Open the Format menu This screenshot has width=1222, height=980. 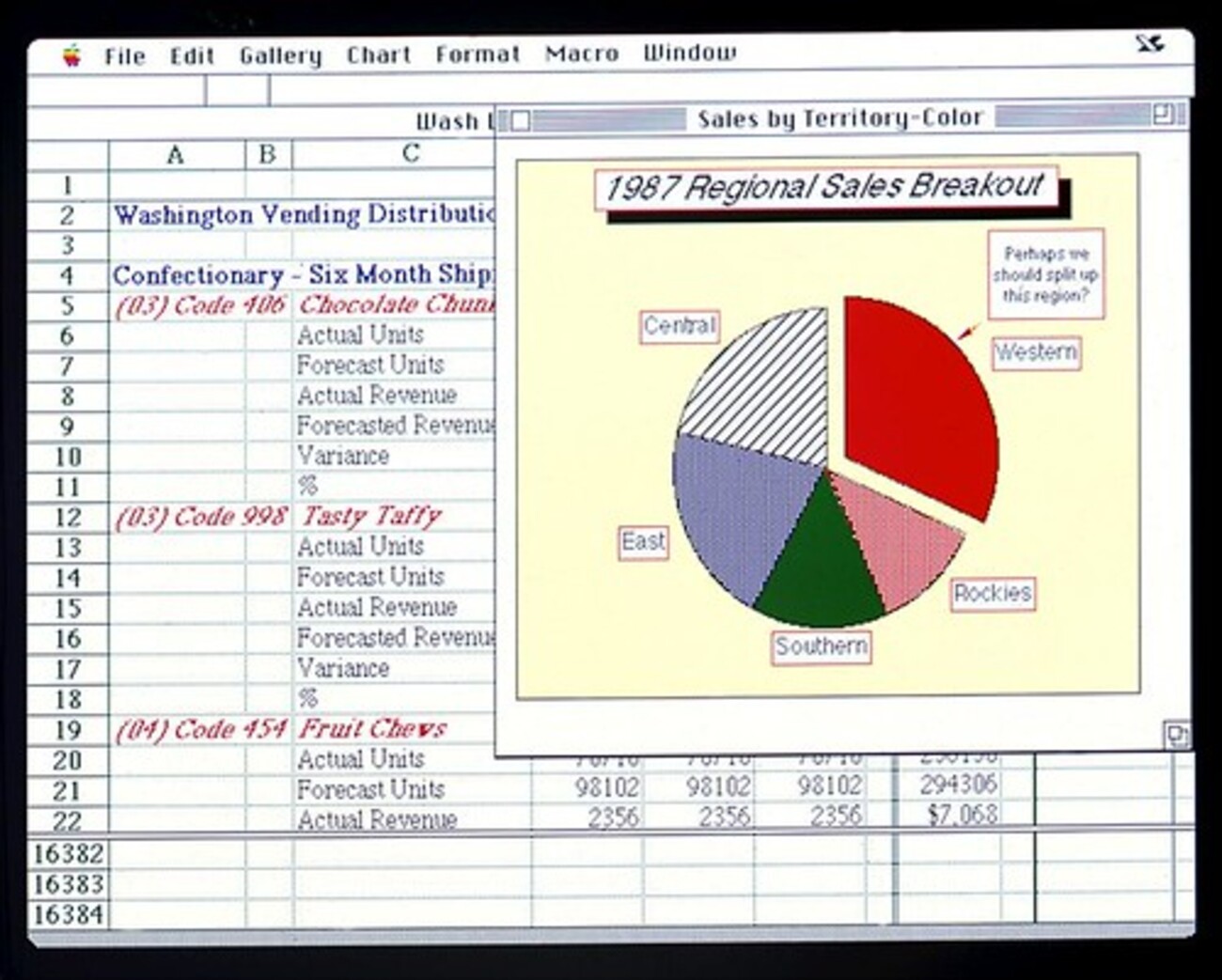478,54
